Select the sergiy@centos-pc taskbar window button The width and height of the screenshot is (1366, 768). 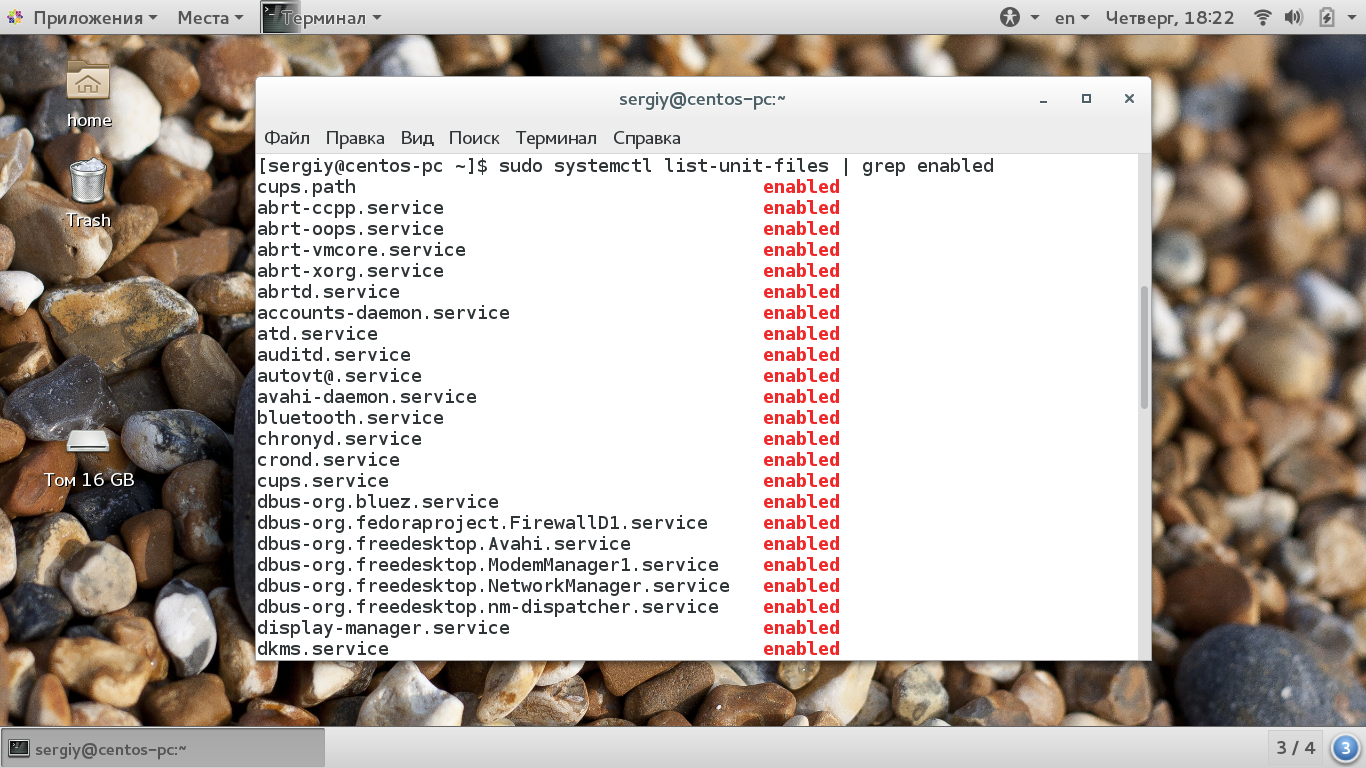(x=164, y=748)
